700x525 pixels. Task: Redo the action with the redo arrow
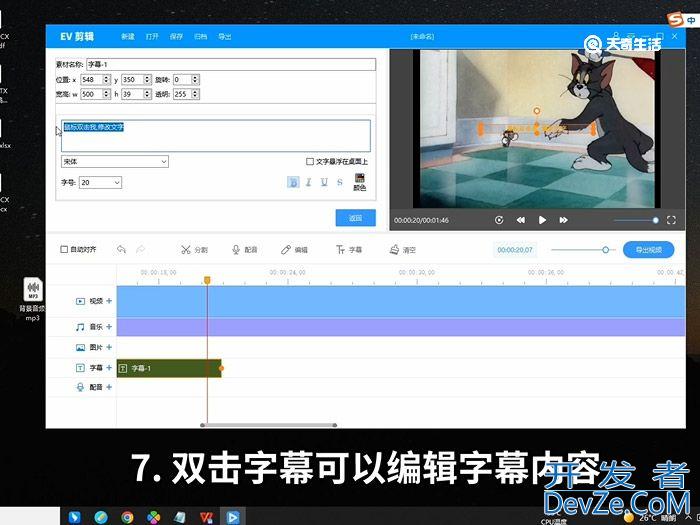(141, 249)
